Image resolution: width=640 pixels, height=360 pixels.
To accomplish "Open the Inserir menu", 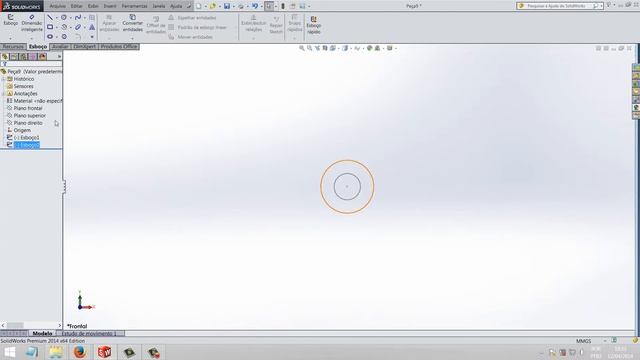I will click(109, 6).
